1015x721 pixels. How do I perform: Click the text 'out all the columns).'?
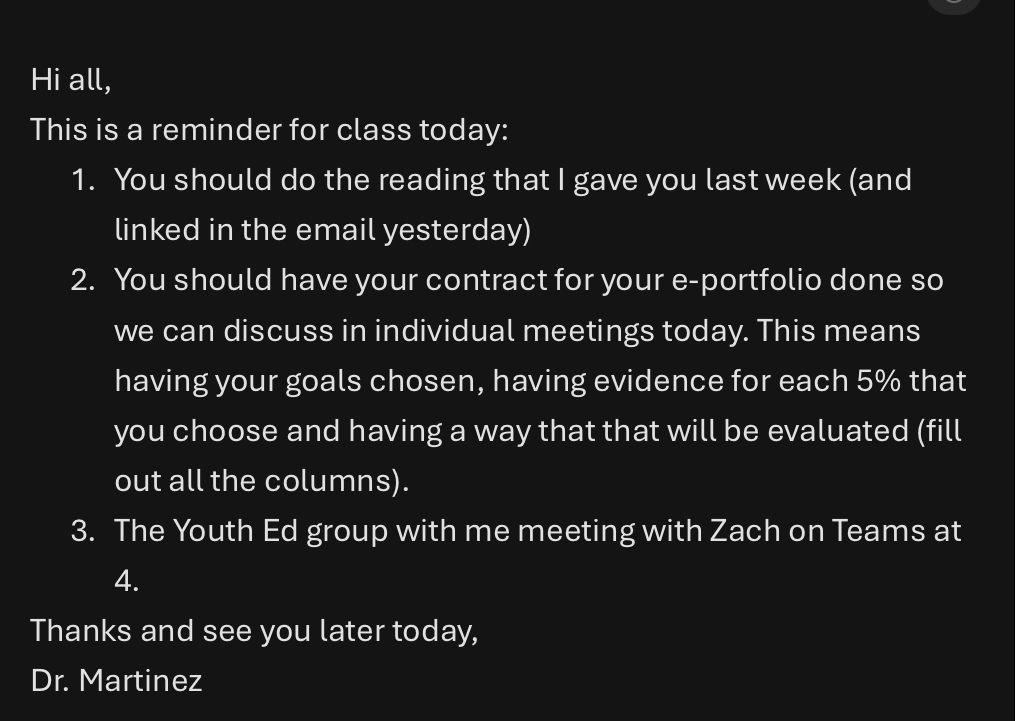click(x=262, y=481)
